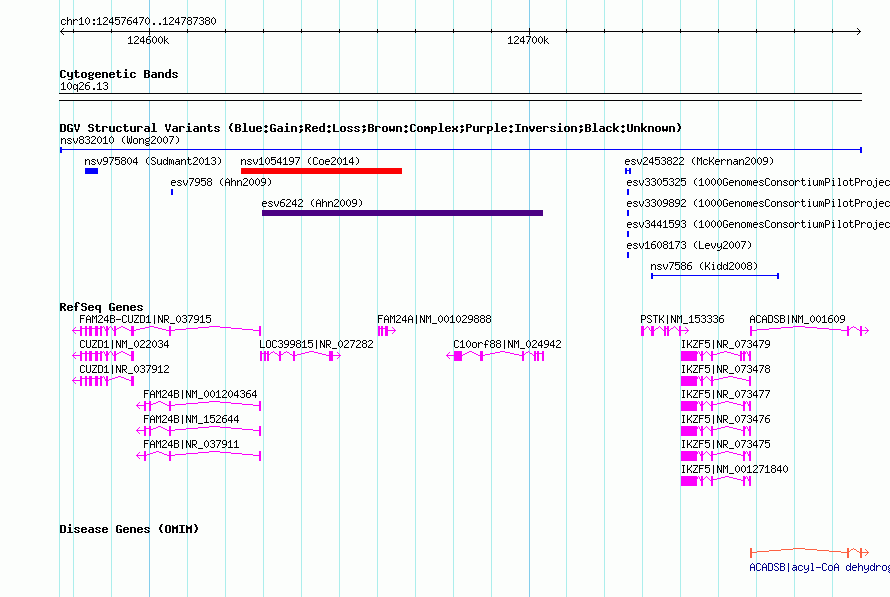Open the esv2453822 (McKernan2009) variant label
Viewport: 890px width, 597px height.
[699, 161]
